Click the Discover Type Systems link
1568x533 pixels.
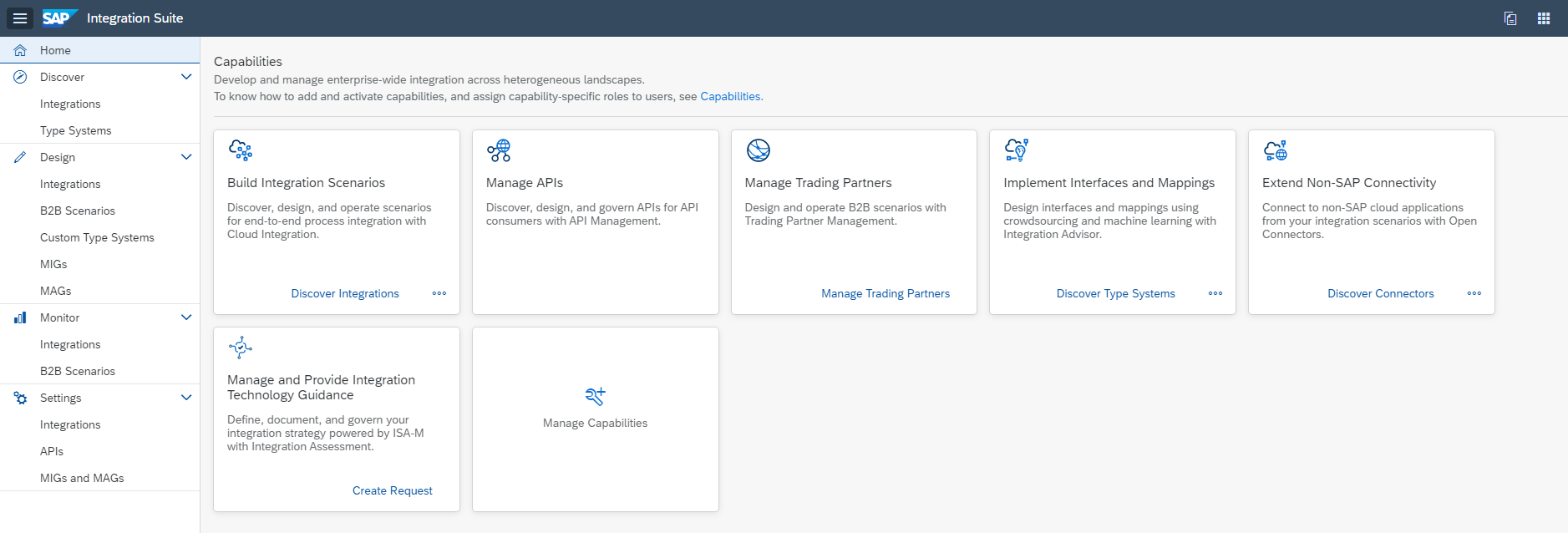tap(1115, 293)
